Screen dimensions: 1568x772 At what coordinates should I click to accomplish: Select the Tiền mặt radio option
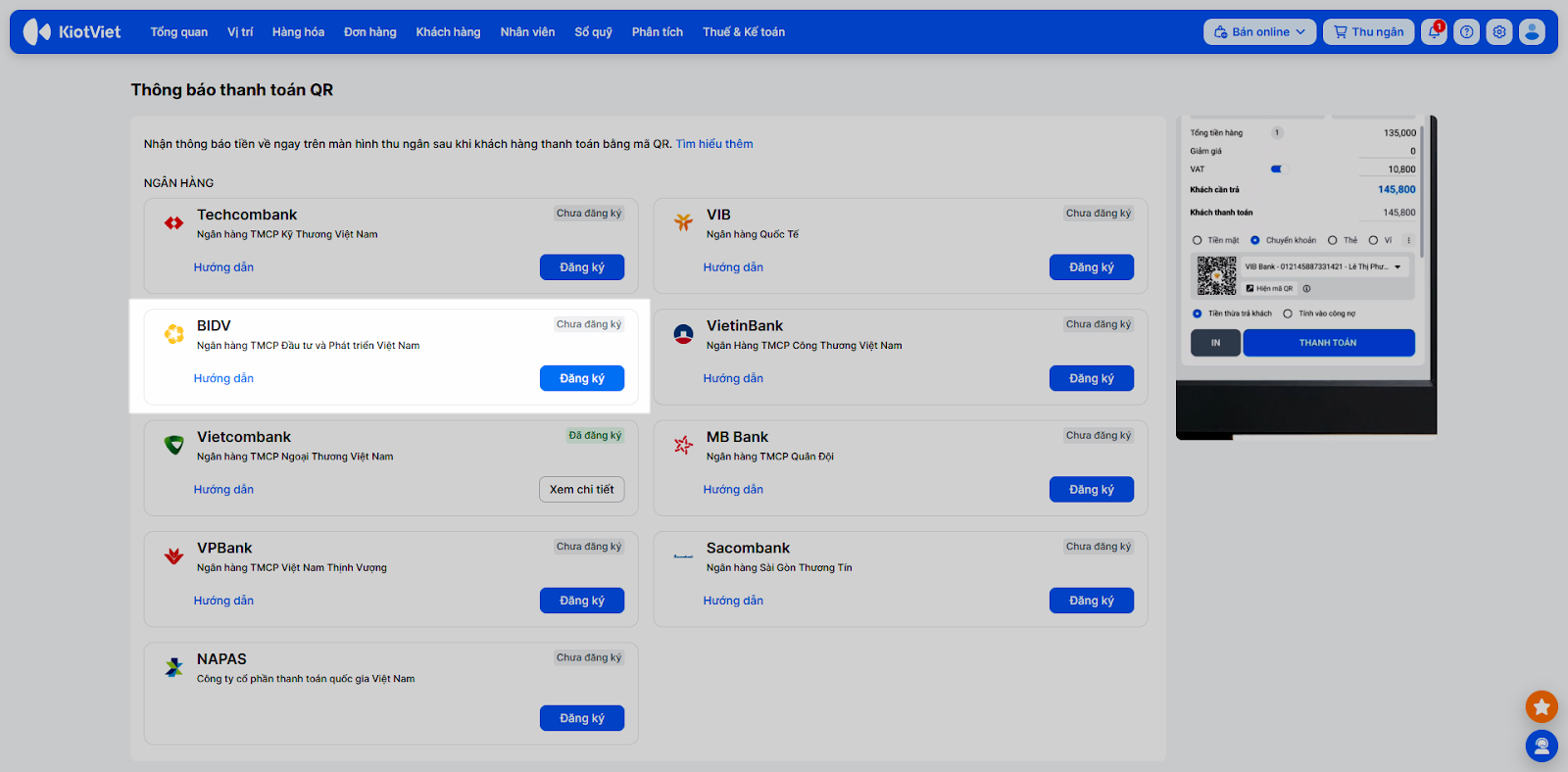tap(1198, 240)
